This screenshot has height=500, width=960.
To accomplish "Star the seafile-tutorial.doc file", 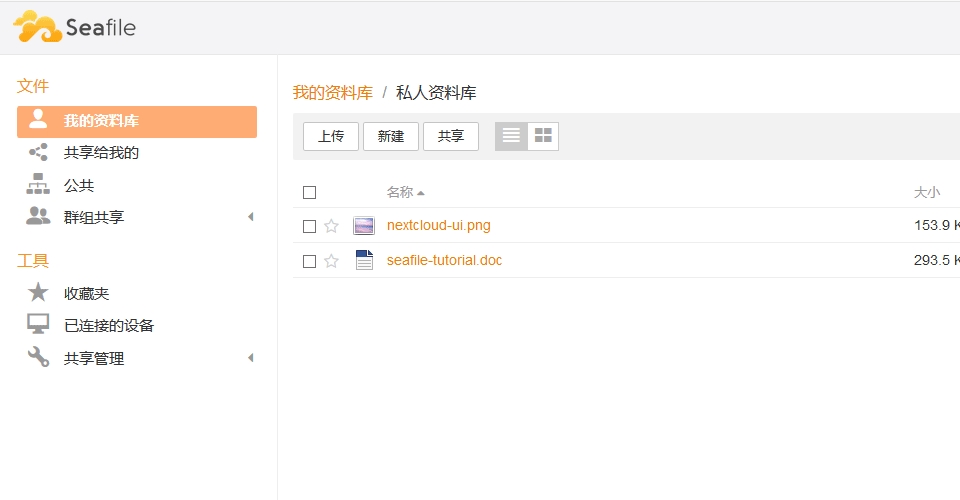I will tap(331, 261).
